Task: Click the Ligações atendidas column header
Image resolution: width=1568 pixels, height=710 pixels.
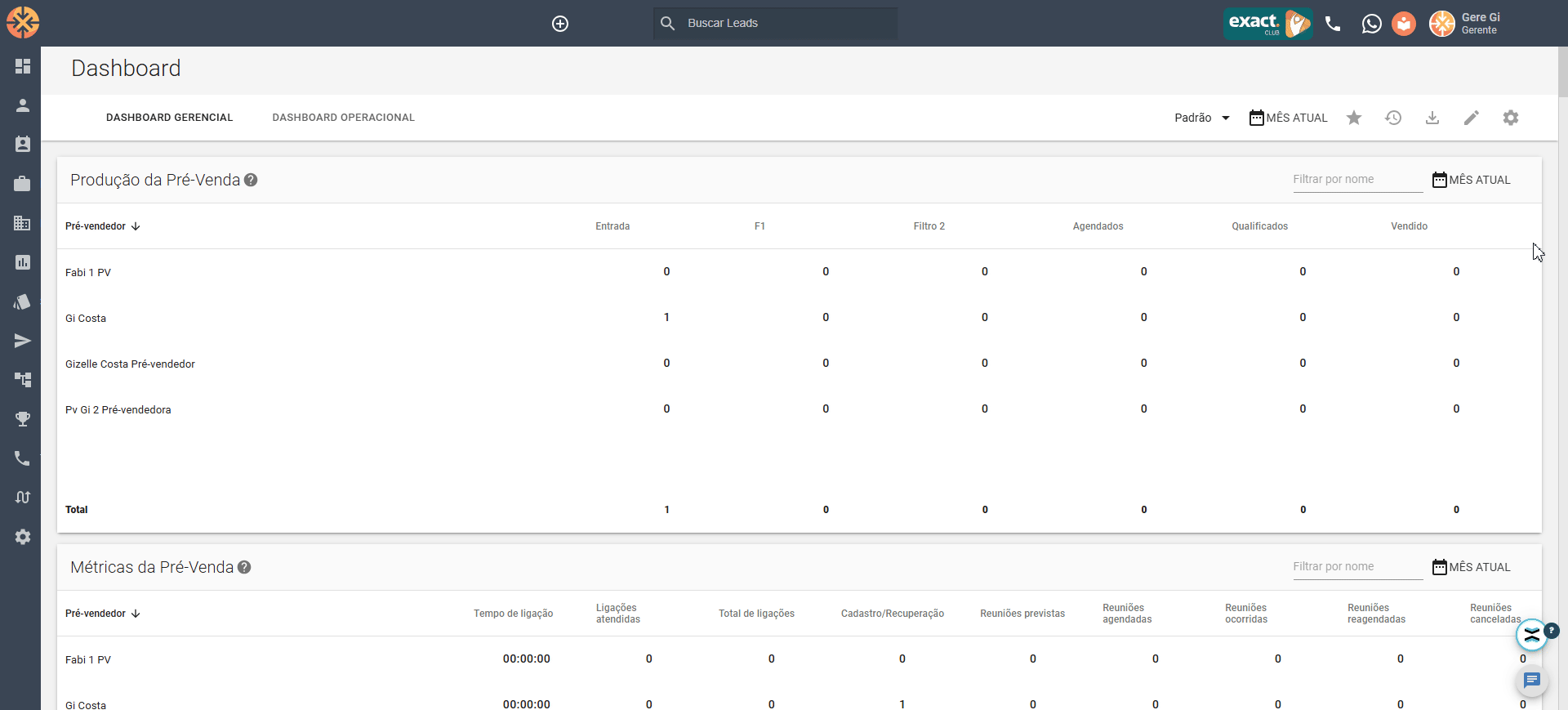Action: (x=618, y=614)
